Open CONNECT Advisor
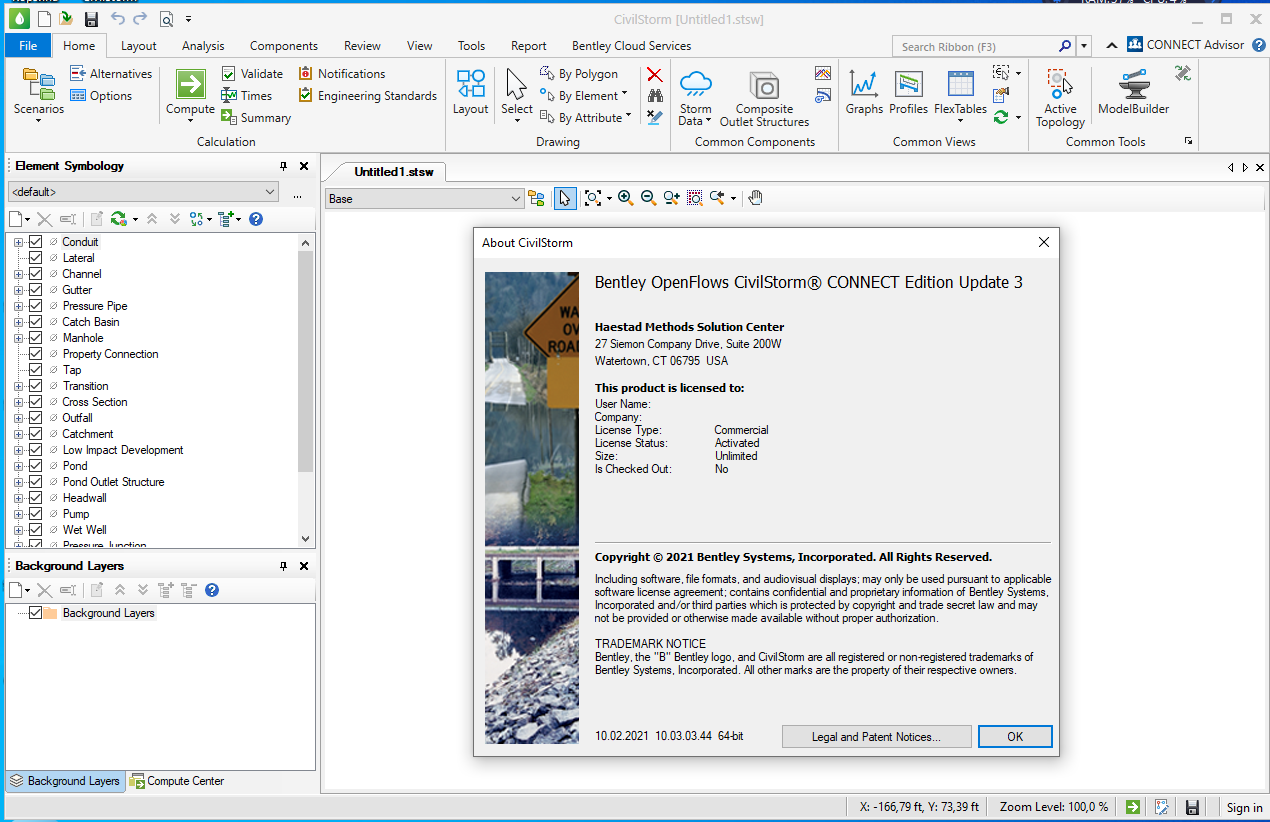The height and width of the screenshot is (822, 1270). tap(1186, 45)
